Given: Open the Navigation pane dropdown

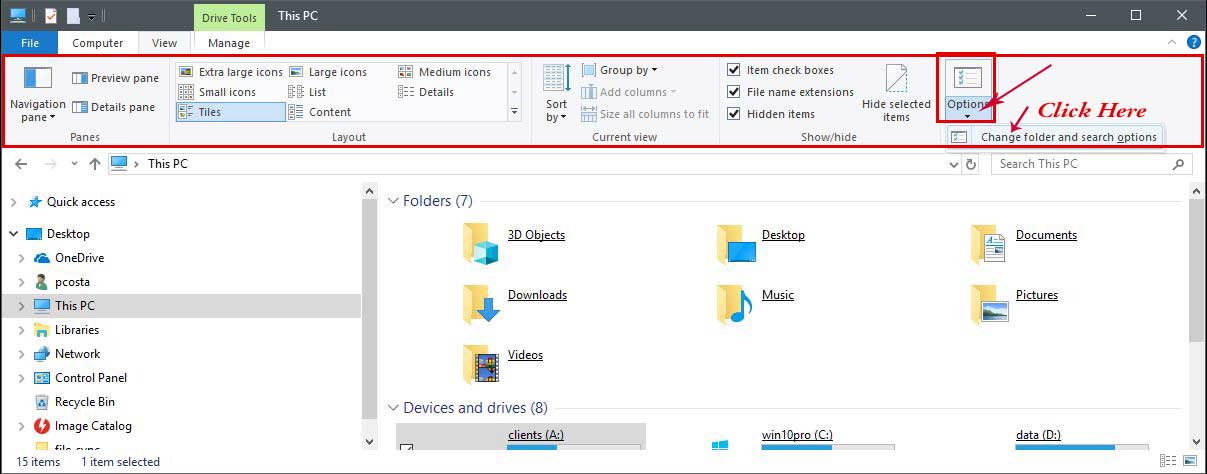Looking at the screenshot, I should coord(37,94).
